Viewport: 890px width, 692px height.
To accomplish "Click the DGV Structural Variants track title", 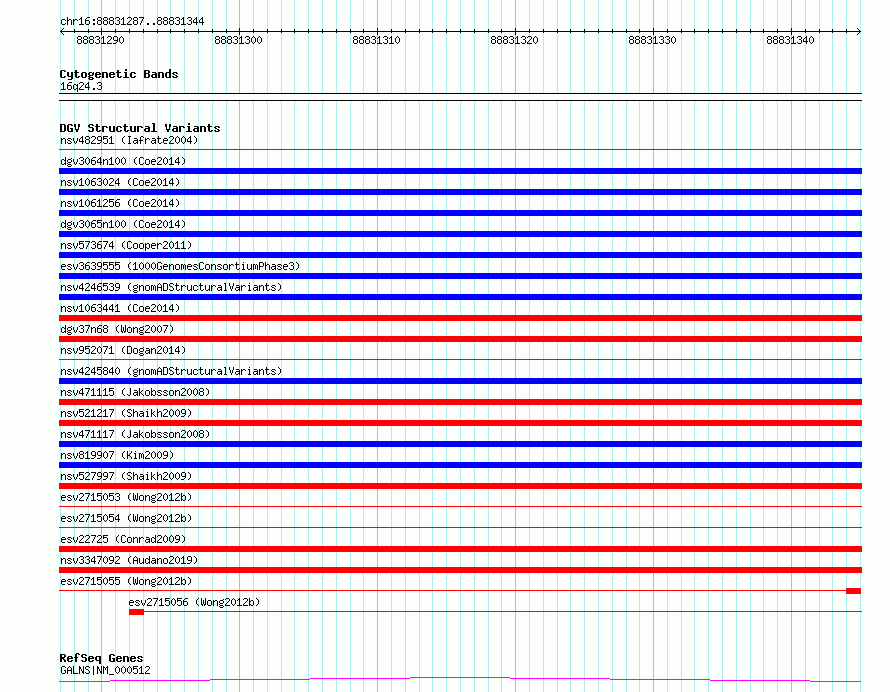I will (x=140, y=128).
